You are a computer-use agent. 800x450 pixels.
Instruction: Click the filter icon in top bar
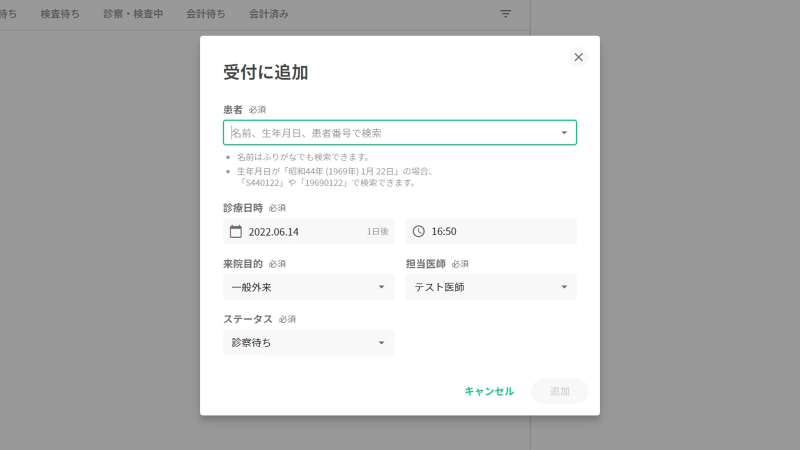[x=505, y=14]
